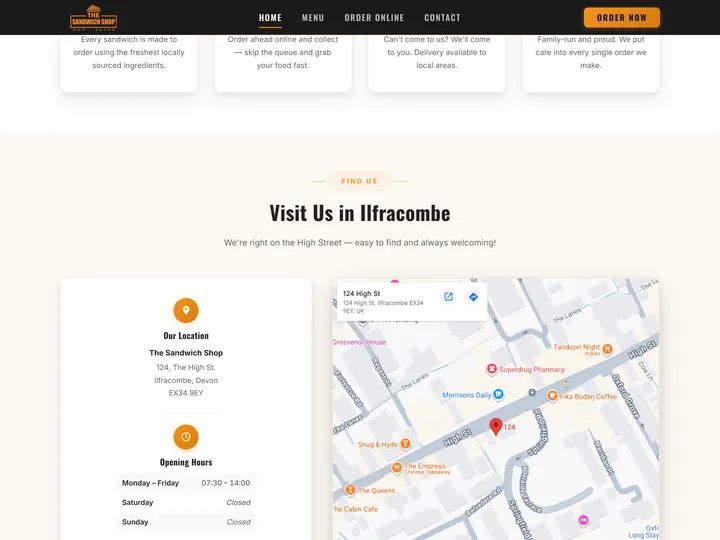Select Superdrug Pharmacy map pin

492,369
